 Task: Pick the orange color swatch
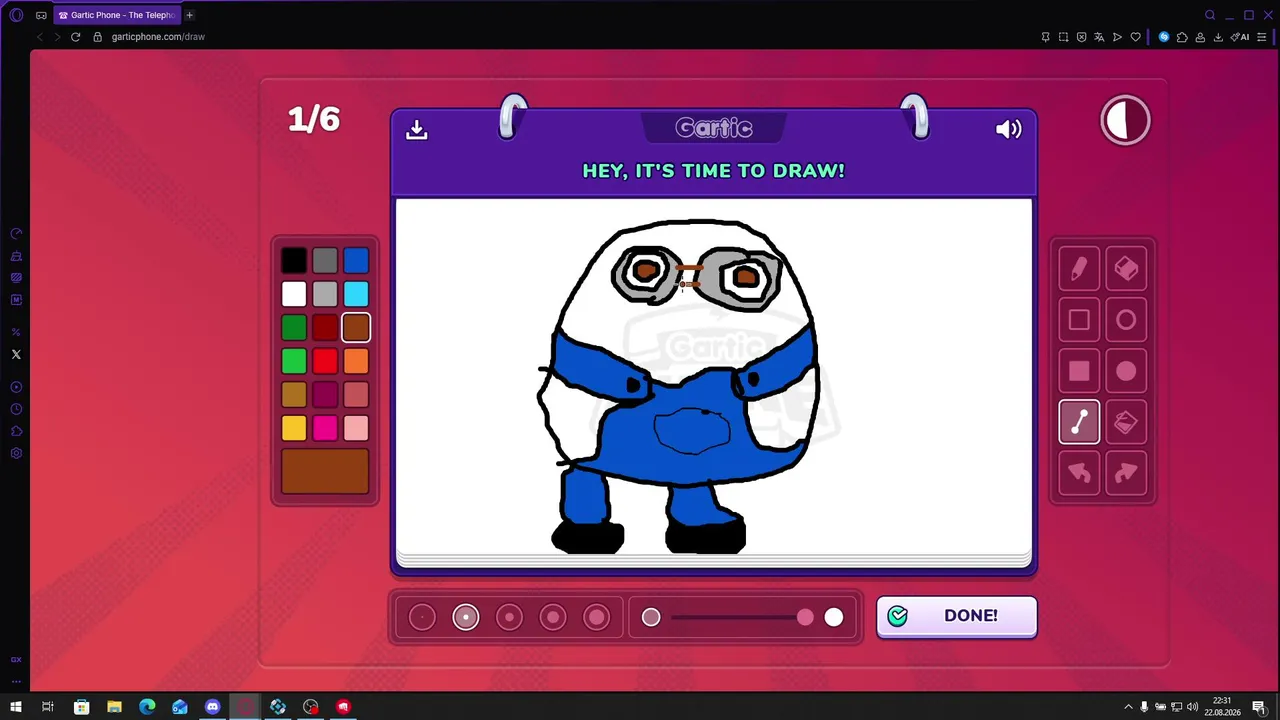[x=356, y=361]
